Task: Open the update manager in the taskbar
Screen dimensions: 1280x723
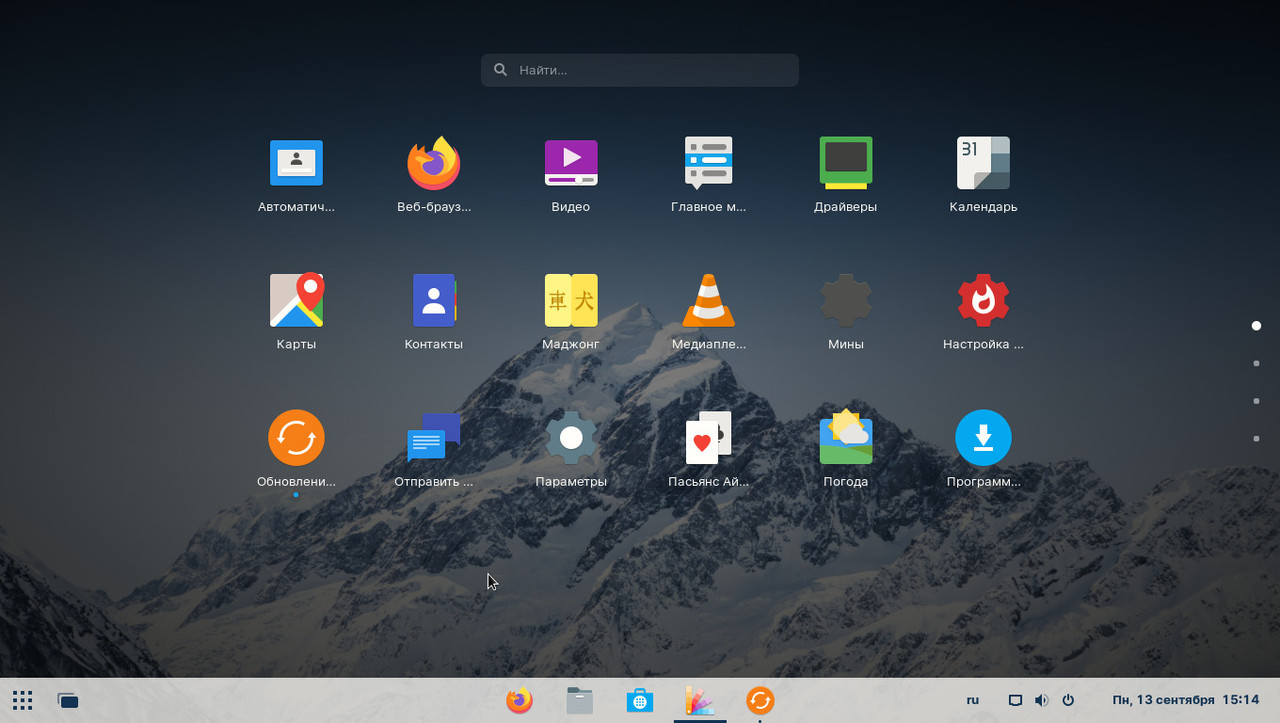Action: point(760,700)
